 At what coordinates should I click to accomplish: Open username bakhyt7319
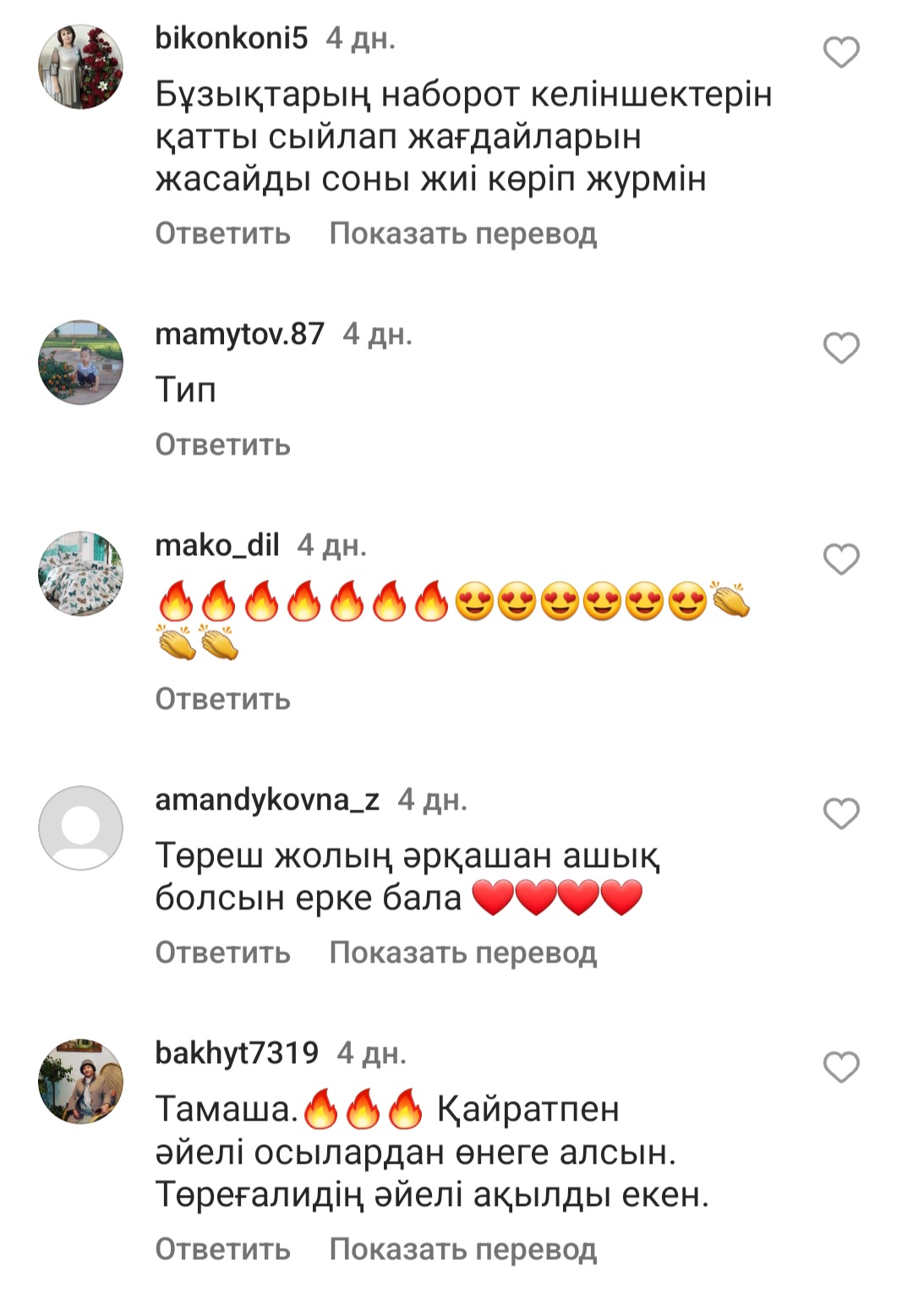[237, 1053]
